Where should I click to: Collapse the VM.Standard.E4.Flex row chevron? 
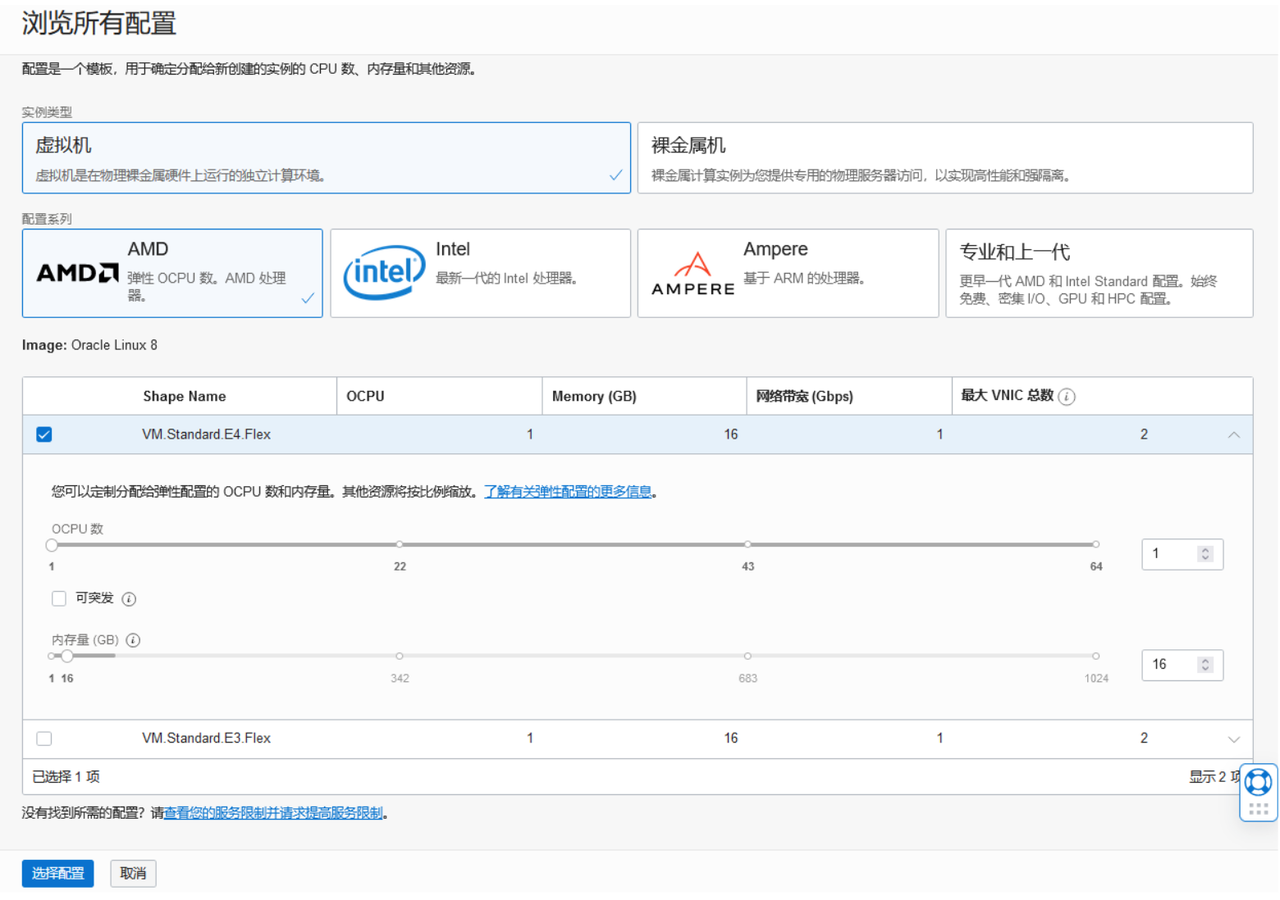tap(1234, 435)
